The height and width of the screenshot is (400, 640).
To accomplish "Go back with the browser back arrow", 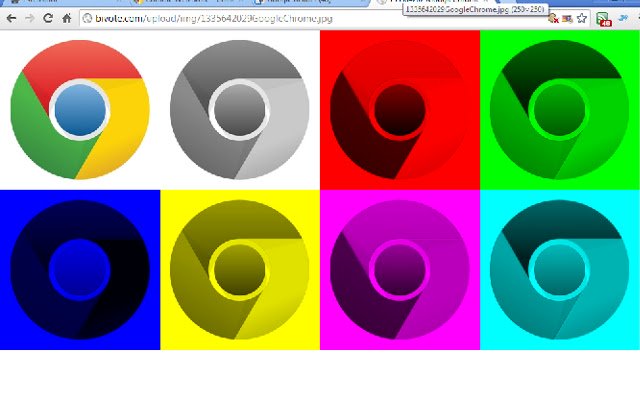I will click(x=11, y=18).
